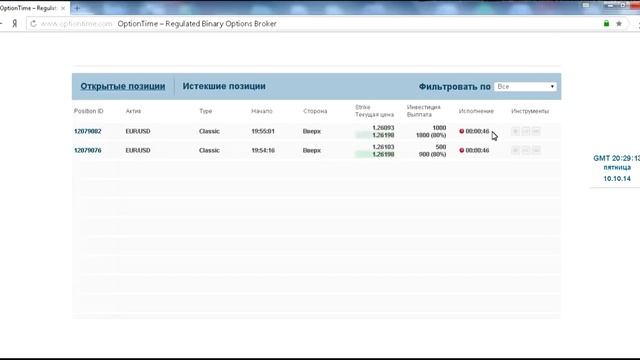Click the 'Исполнение' column header
This screenshot has height=360, width=640.
476,111
